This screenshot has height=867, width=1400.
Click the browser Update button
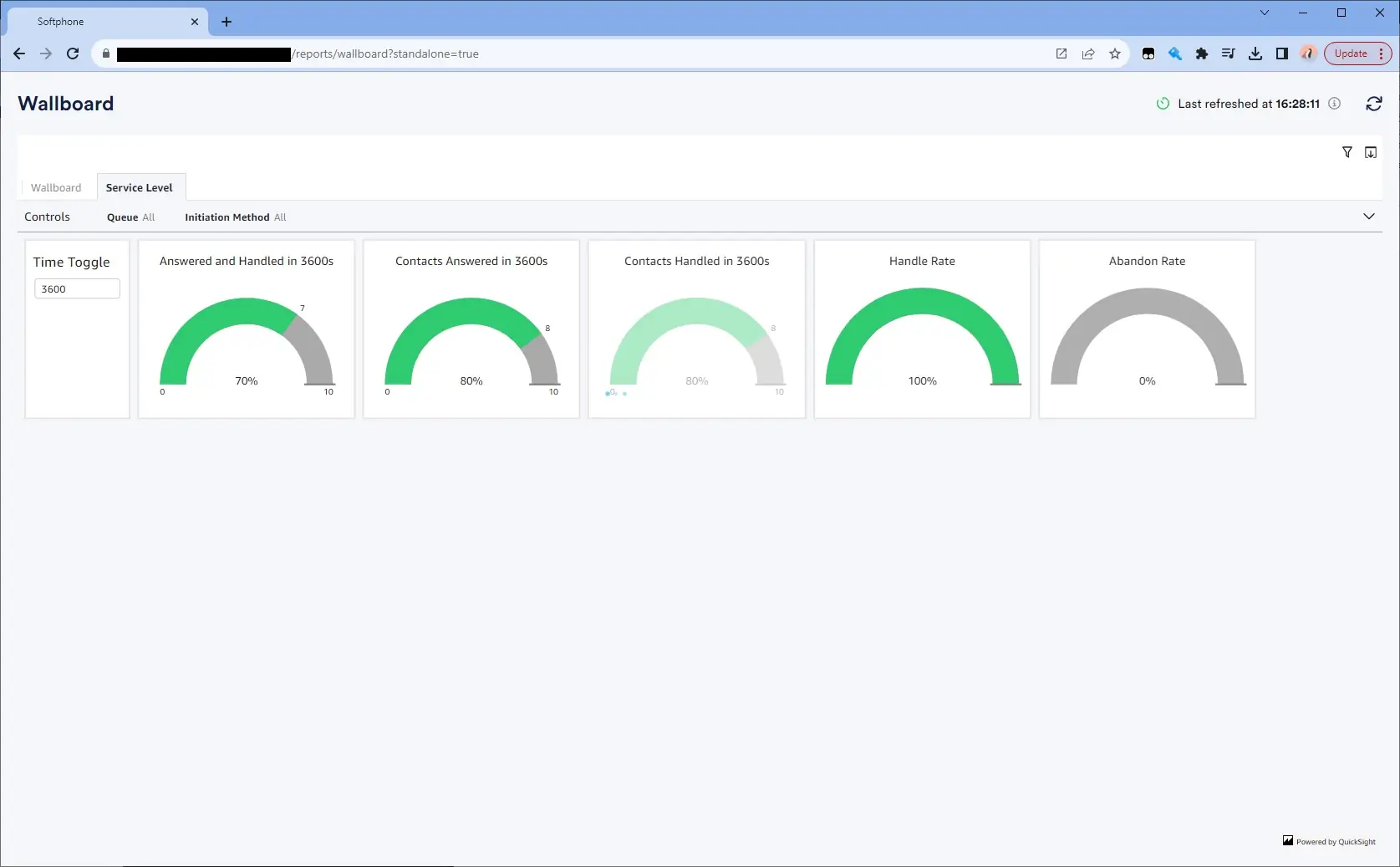(1350, 54)
